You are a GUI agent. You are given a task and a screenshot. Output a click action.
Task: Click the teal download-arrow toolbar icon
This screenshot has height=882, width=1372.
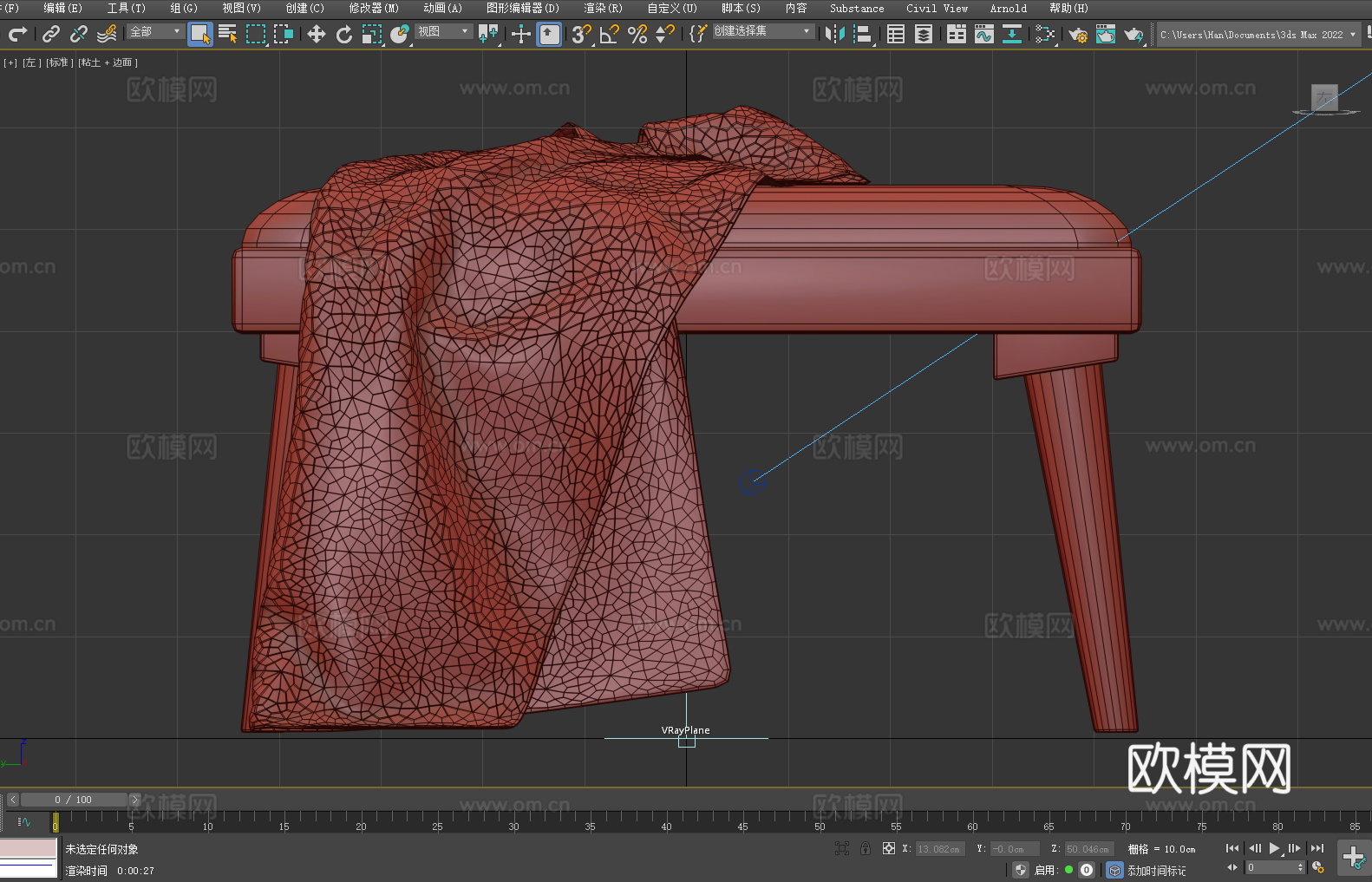click(1012, 34)
